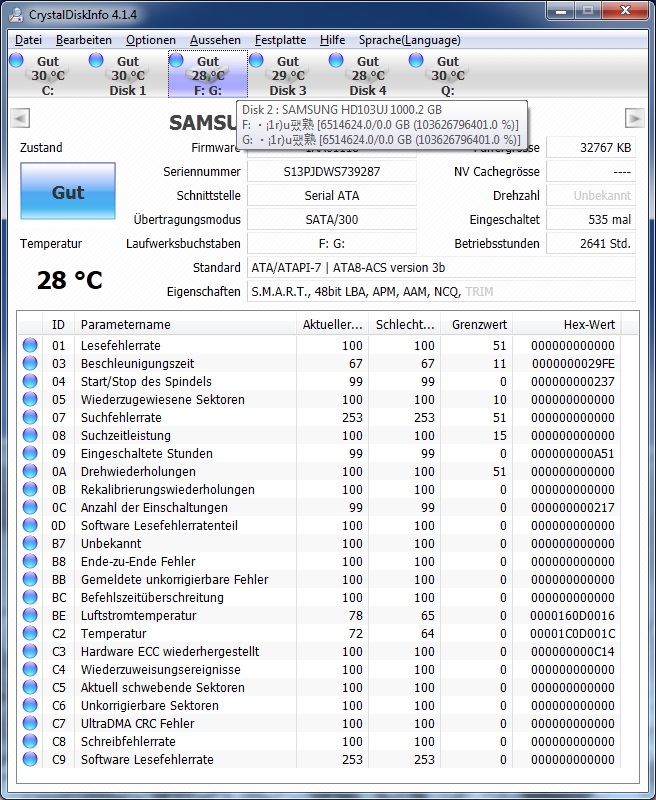Open the Aussehen menu
656x800 pixels.
[x=215, y=40]
